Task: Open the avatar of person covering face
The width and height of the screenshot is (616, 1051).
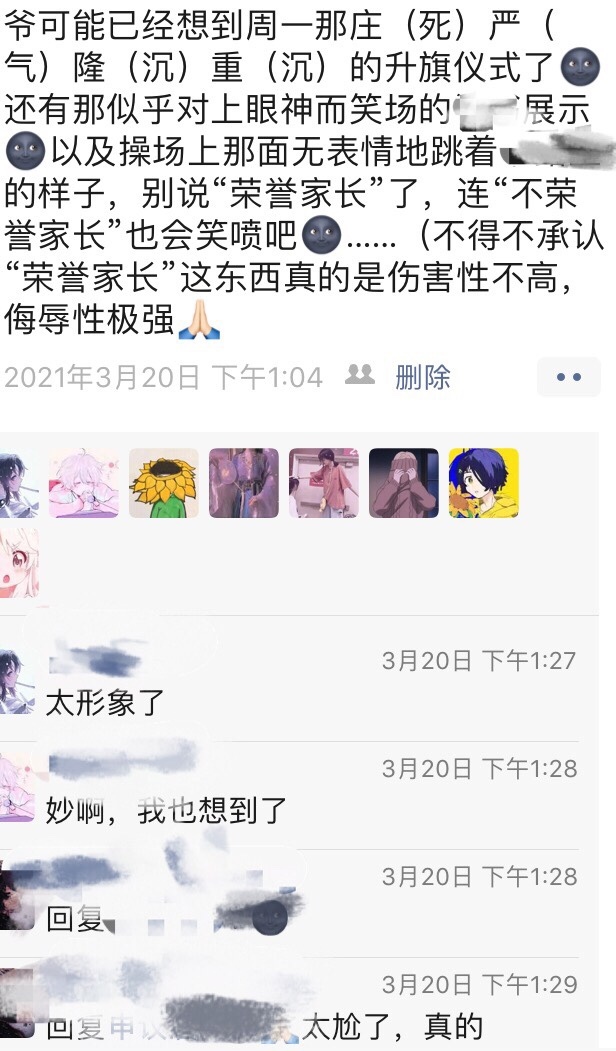Action: 404,483
